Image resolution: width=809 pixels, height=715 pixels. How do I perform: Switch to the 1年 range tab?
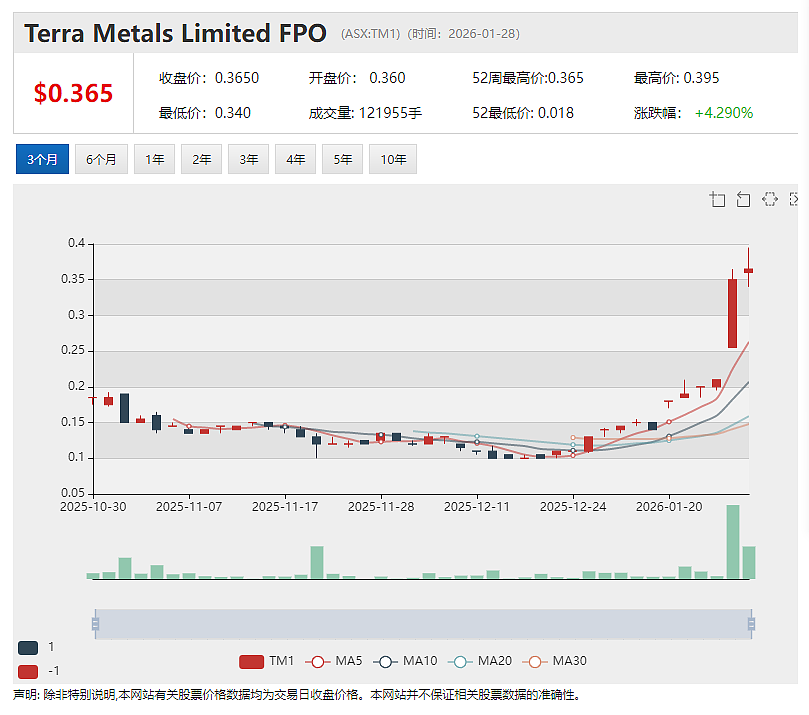pyautogui.click(x=154, y=159)
